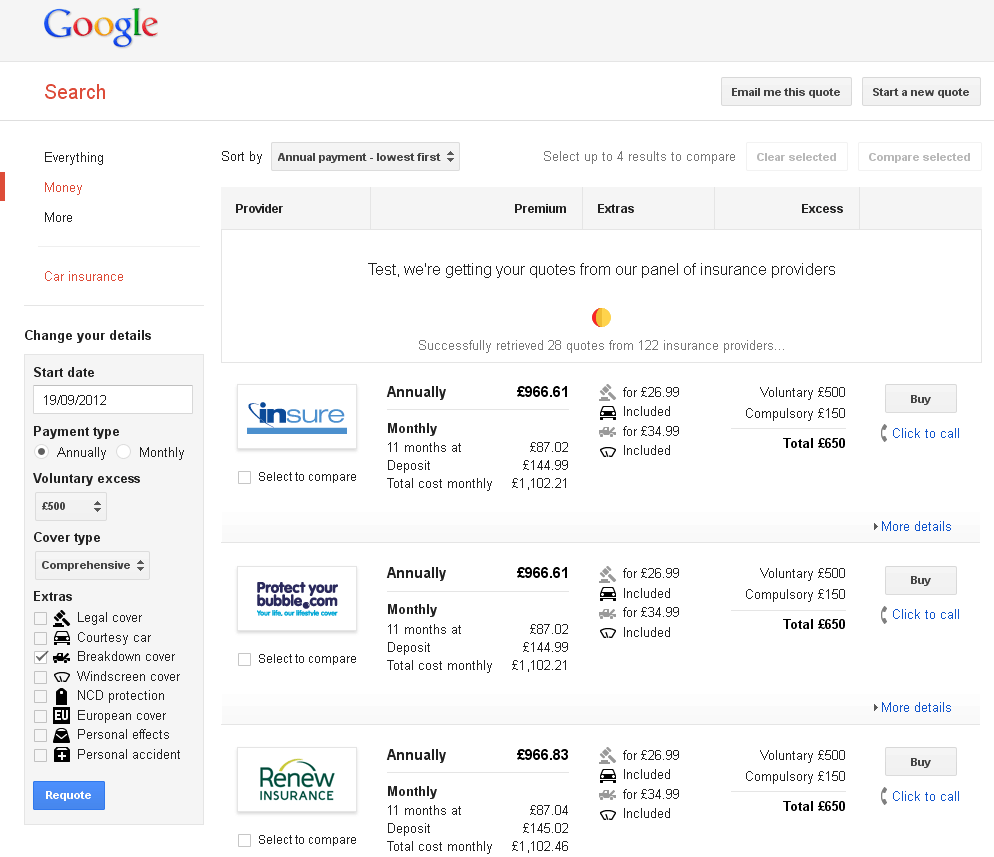Open the Voluntary excess £500 dropdown
994x857 pixels.
click(70, 506)
